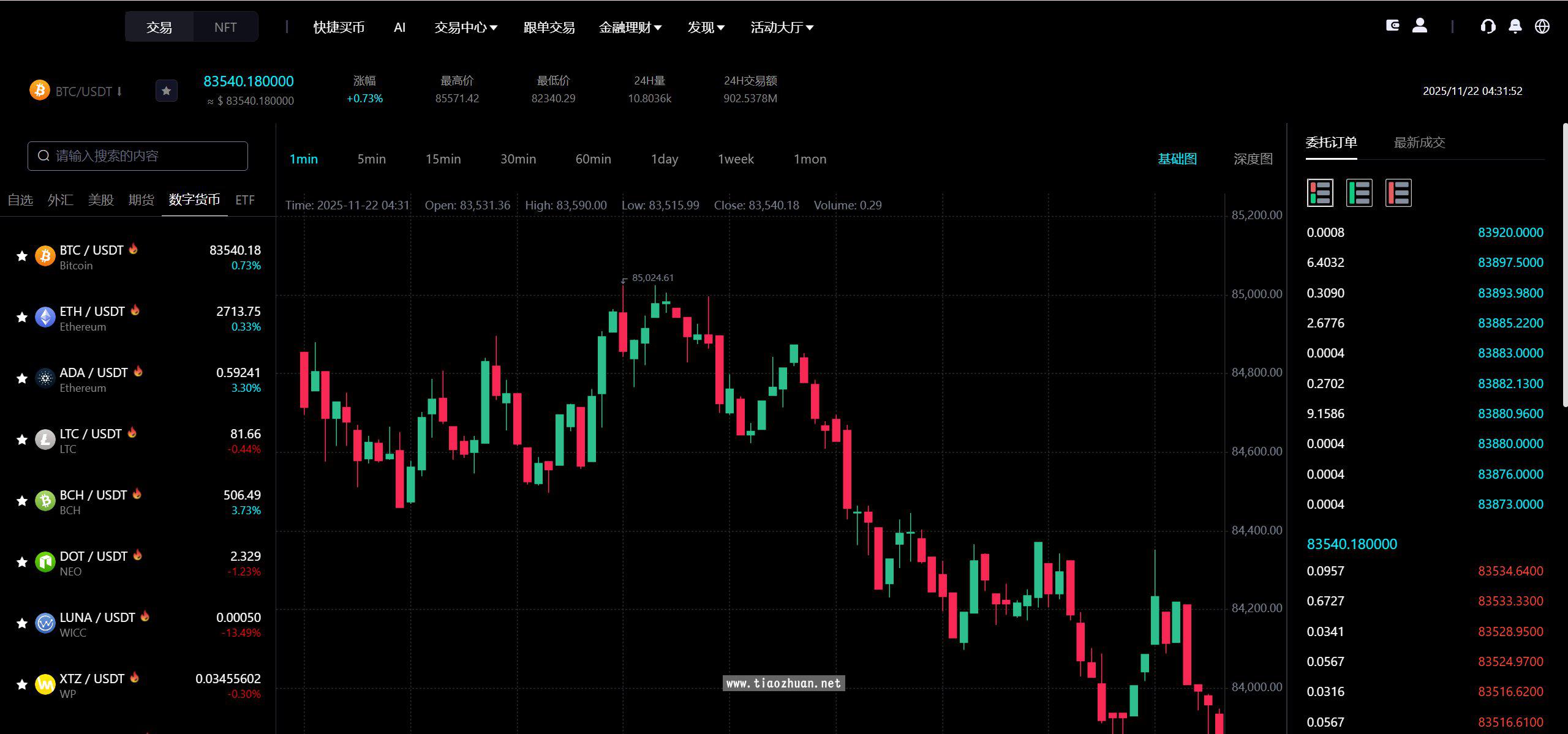The width and height of the screenshot is (1568, 734).
Task: Select the 15min chart interval
Action: pyautogui.click(x=443, y=159)
